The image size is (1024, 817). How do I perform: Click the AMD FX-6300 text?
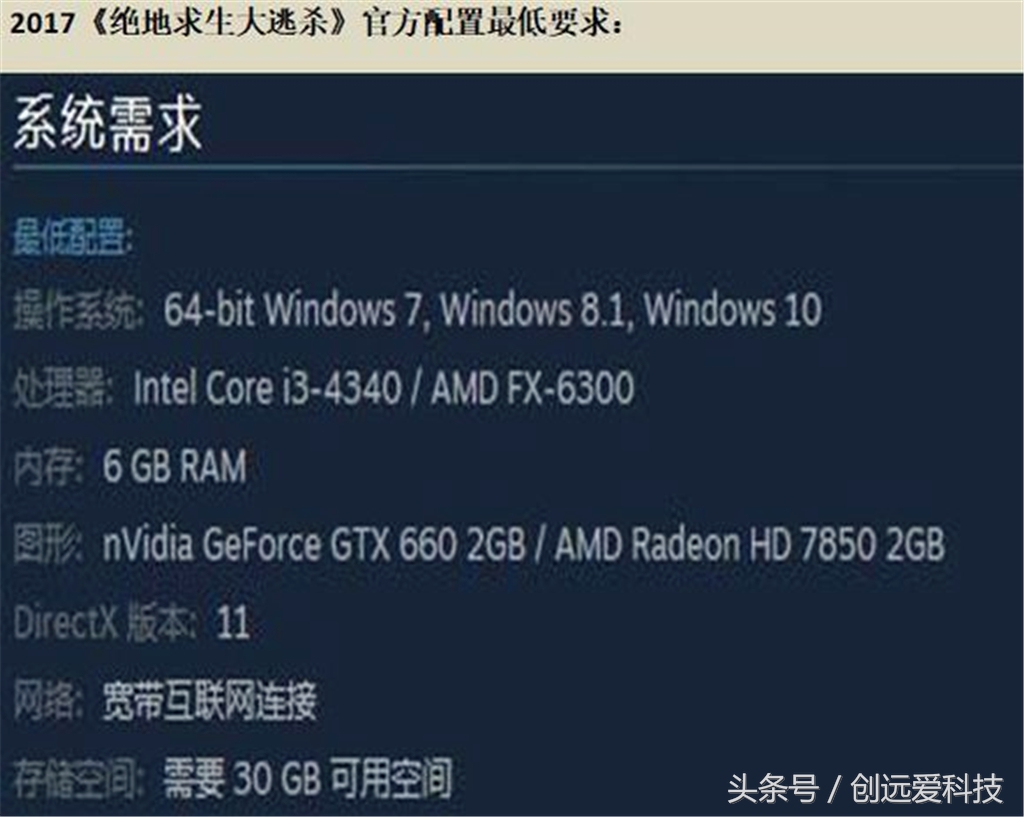pos(533,387)
